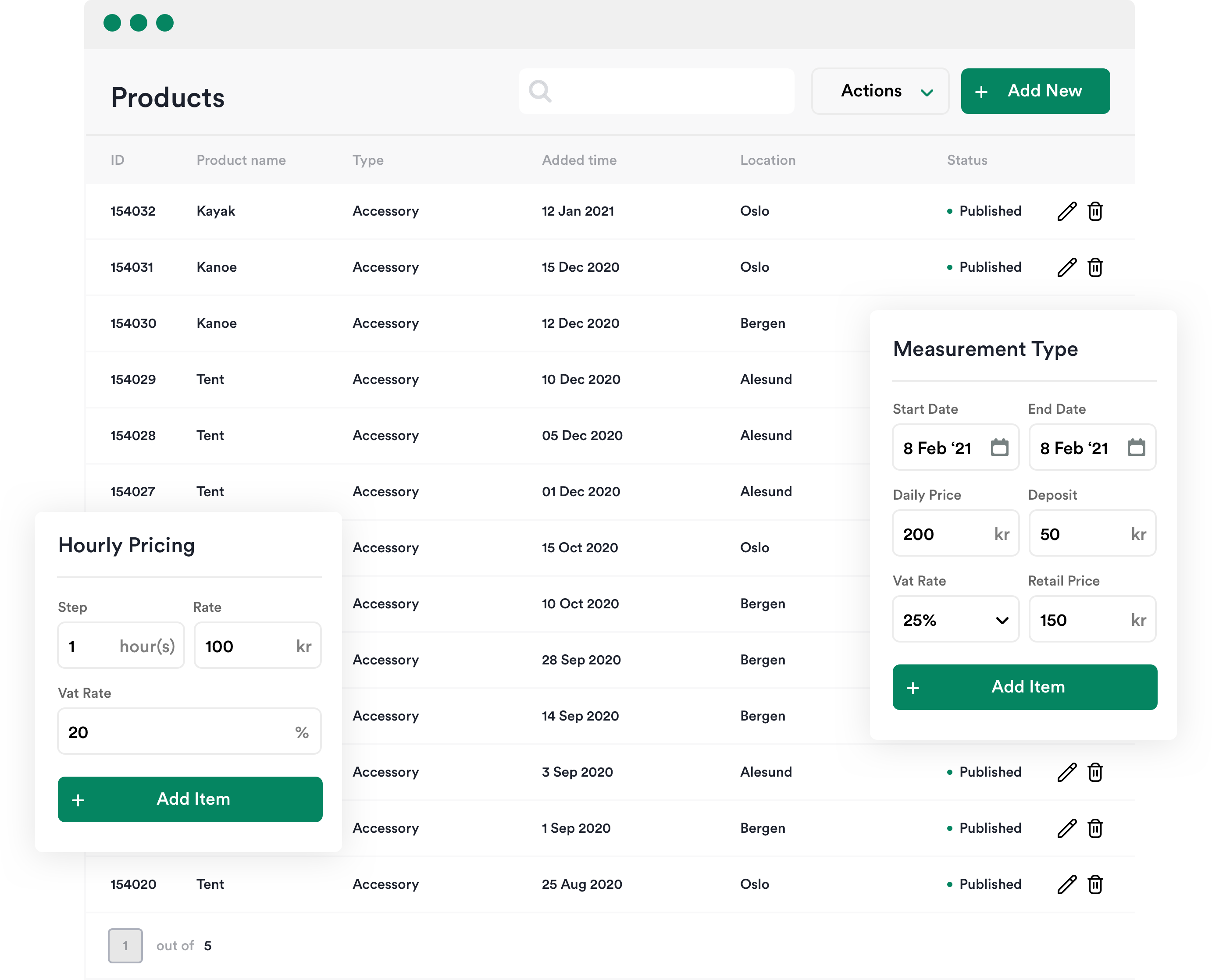Open the End Date calendar picker
Screen dimensions: 1212x980
coord(1136,447)
